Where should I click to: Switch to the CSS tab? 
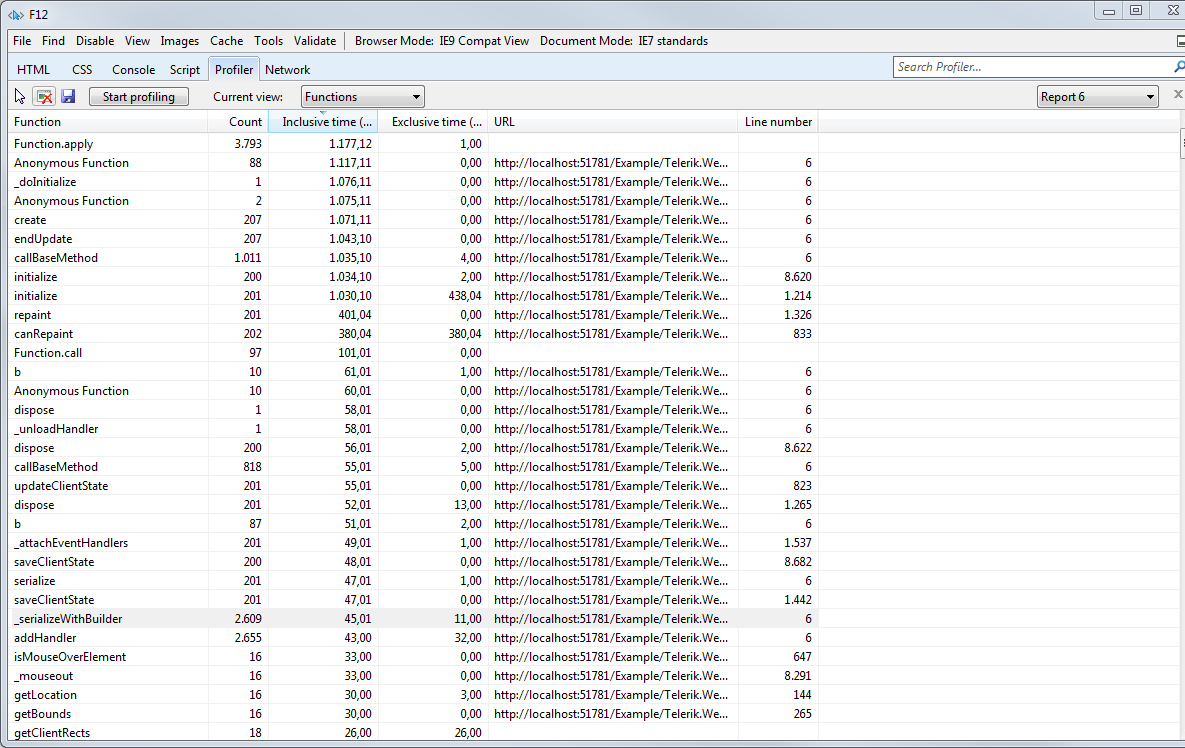point(82,70)
